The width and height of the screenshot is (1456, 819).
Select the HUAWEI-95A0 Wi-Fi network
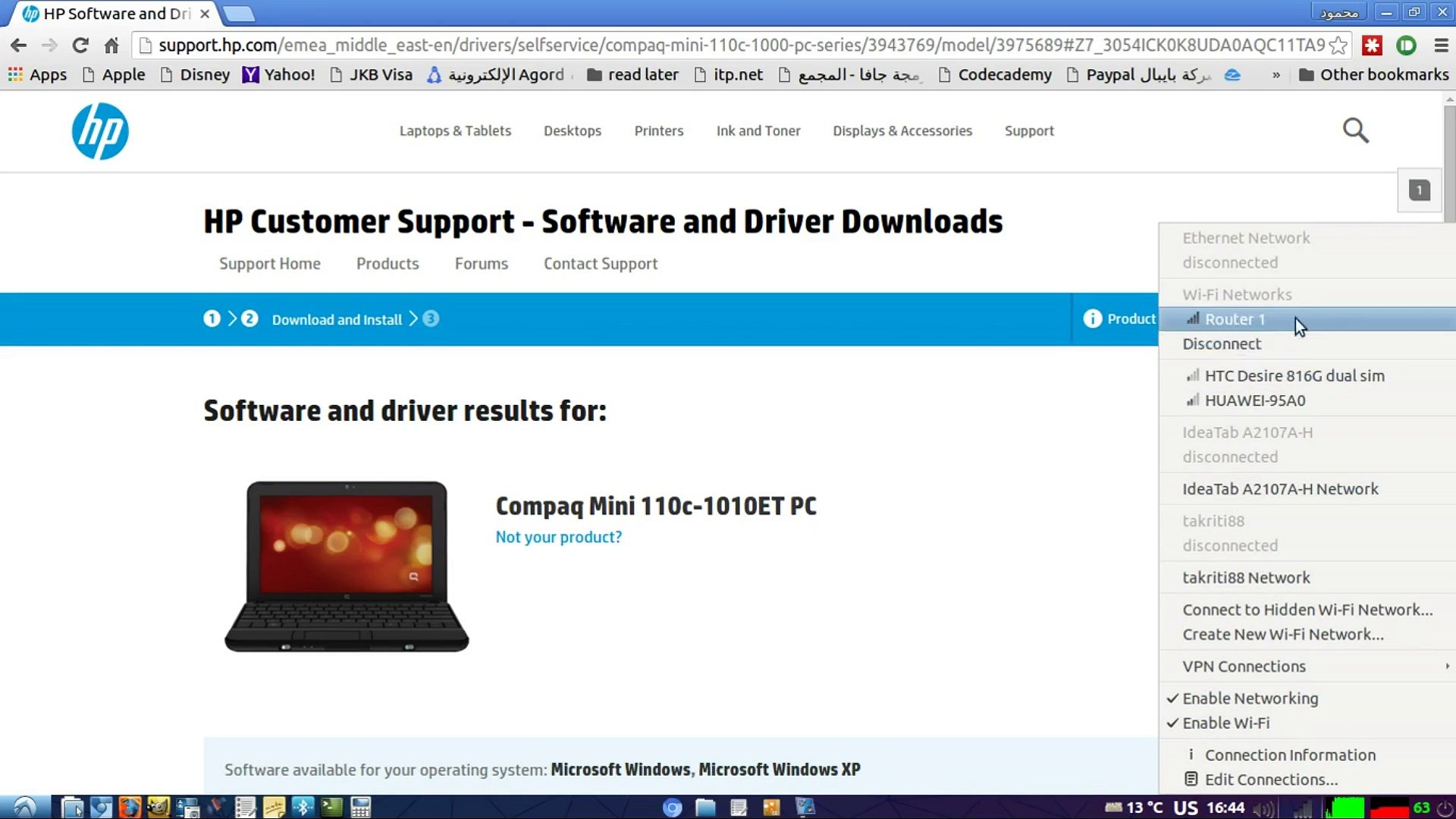click(x=1254, y=400)
